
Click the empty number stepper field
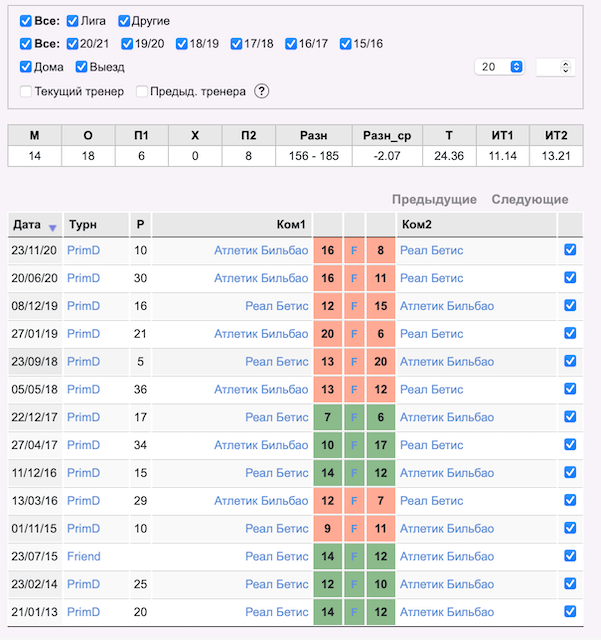[x=555, y=67]
